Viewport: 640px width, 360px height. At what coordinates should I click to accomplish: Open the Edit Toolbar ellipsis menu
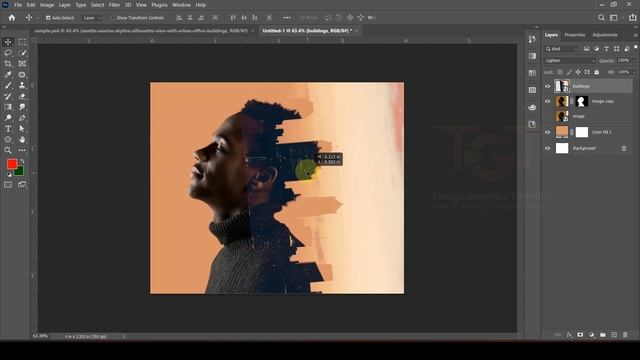pos(22,150)
